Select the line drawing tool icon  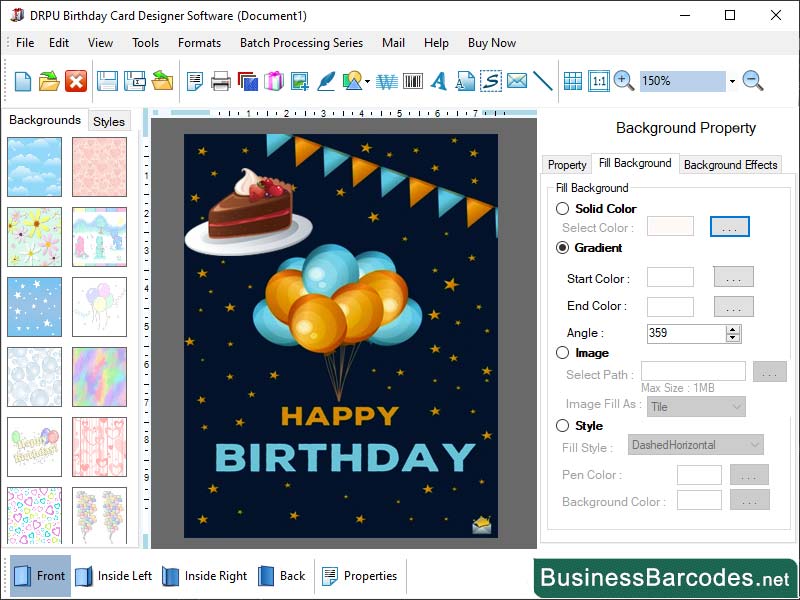point(543,81)
